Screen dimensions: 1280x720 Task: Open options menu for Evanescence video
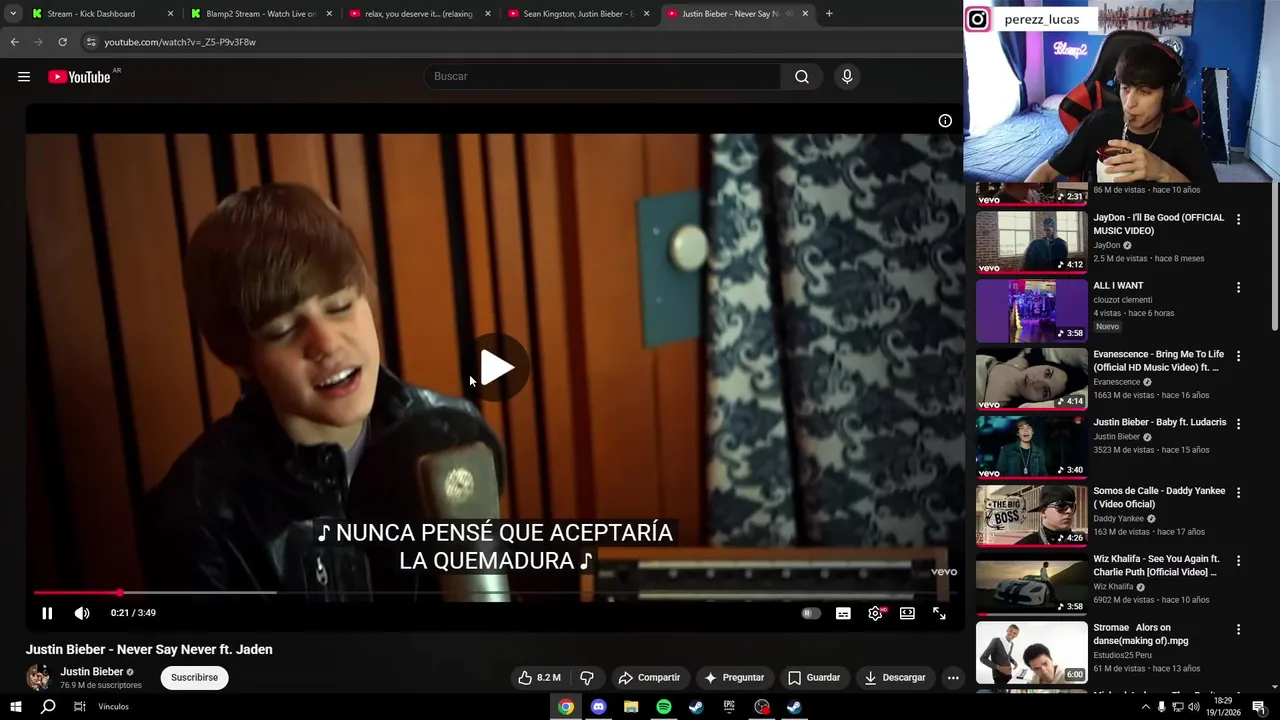click(x=1238, y=356)
